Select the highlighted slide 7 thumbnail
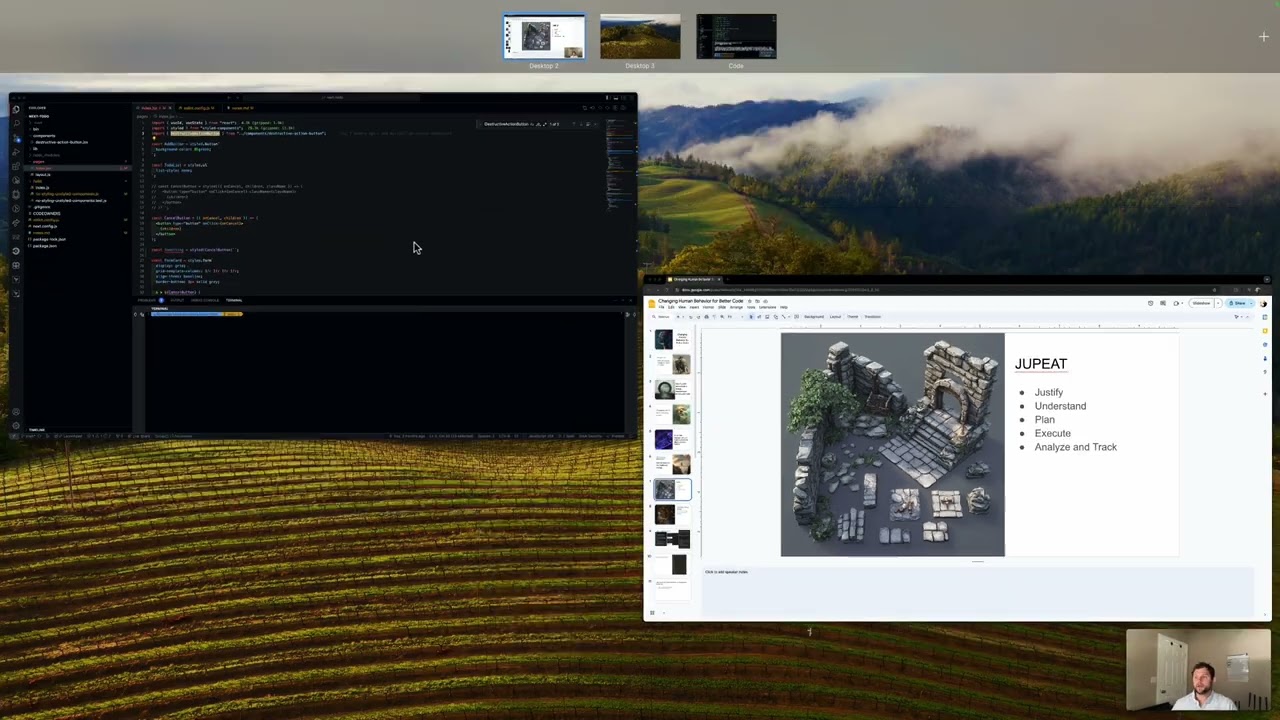 click(672, 489)
